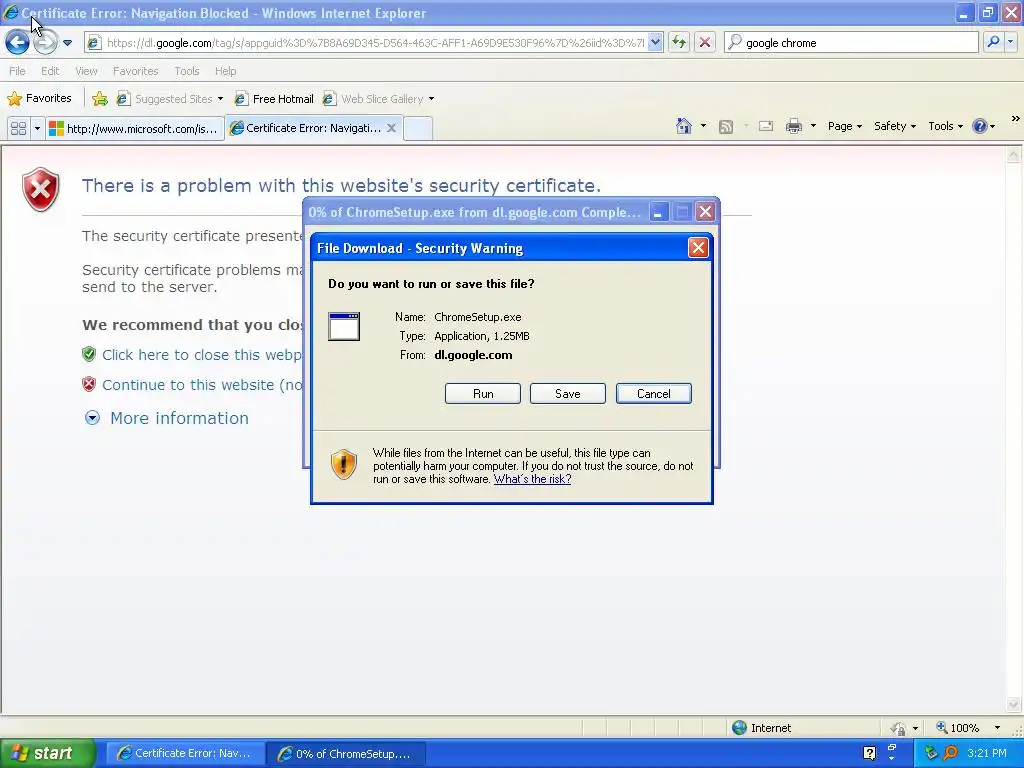Screen dimensions: 1024x768
Task: Click the Home icon in command bar
Action: 684,126
